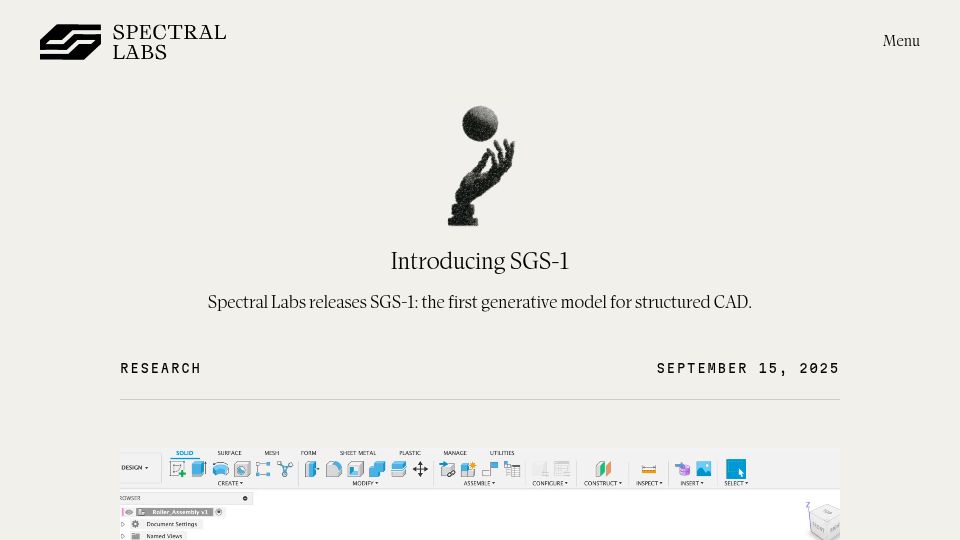Switch to the SHEET METAL tab
Viewport: 960px width, 540px height.
(358, 453)
